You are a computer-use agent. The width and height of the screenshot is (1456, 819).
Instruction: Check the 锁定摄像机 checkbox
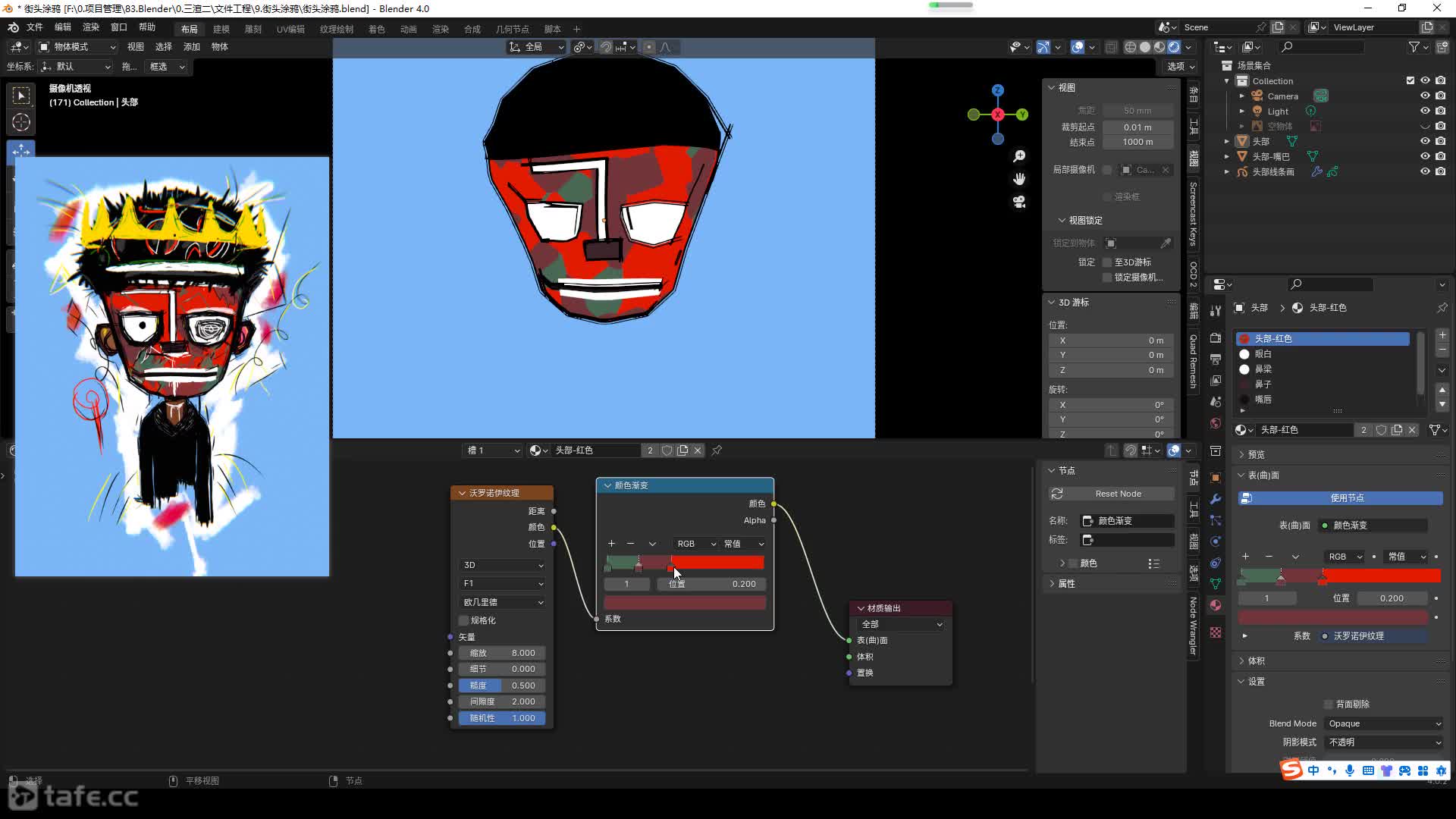pos(1107,278)
